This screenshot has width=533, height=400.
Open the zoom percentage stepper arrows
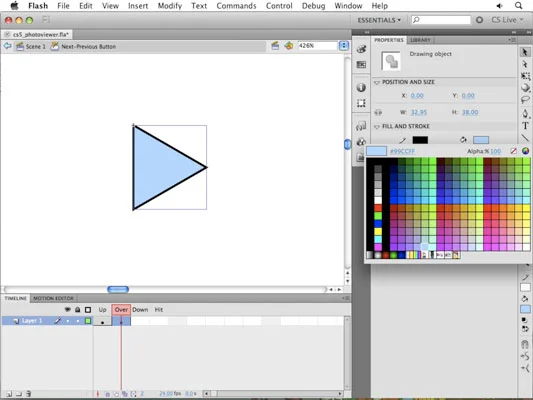pos(344,46)
